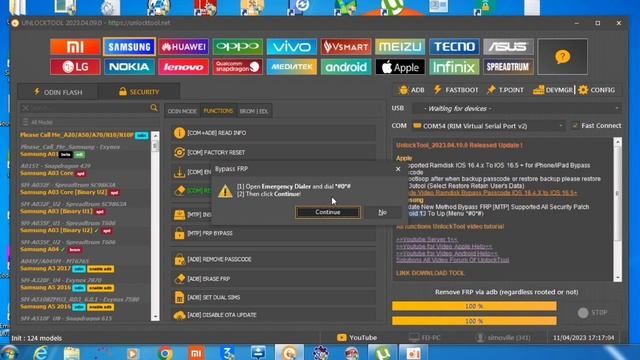Clear the model search field X icon
This screenshot has width=640, height=360.
tap(25, 108)
